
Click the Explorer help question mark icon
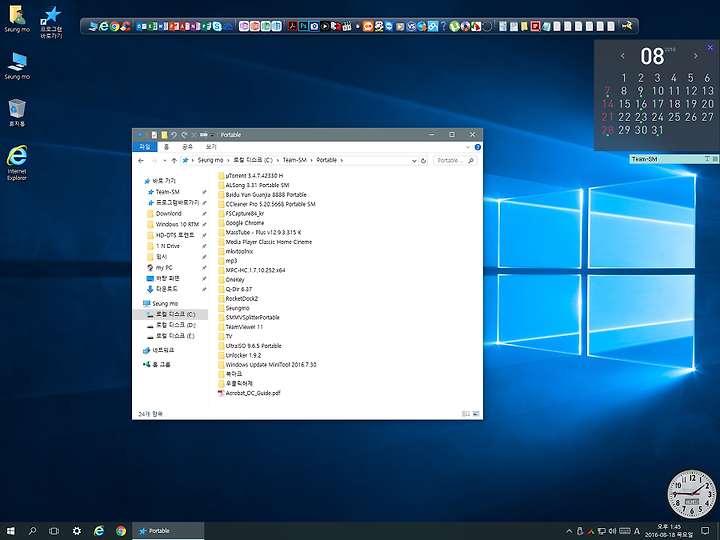pos(478,147)
